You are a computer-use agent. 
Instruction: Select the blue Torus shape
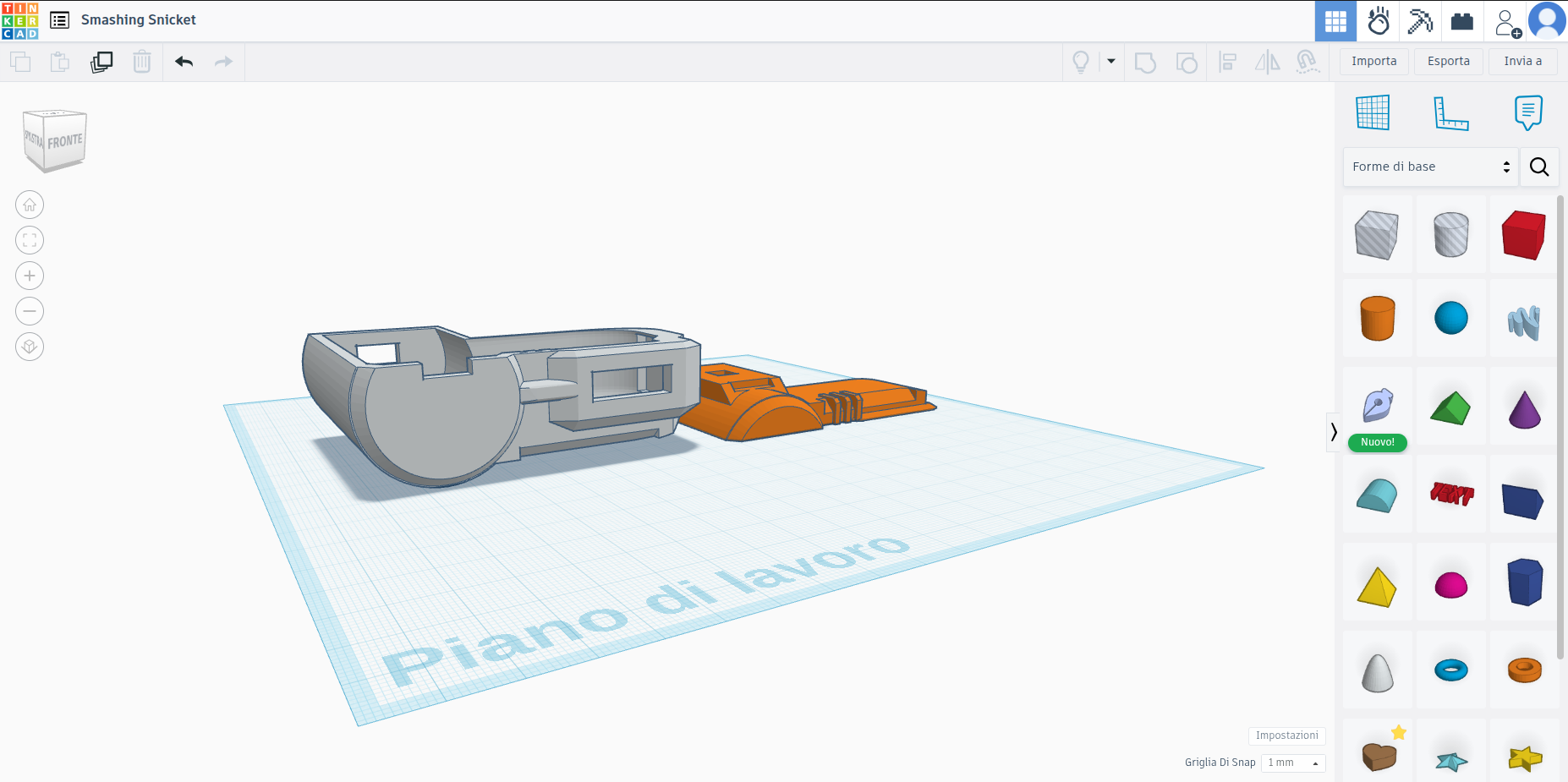pyautogui.click(x=1451, y=670)
